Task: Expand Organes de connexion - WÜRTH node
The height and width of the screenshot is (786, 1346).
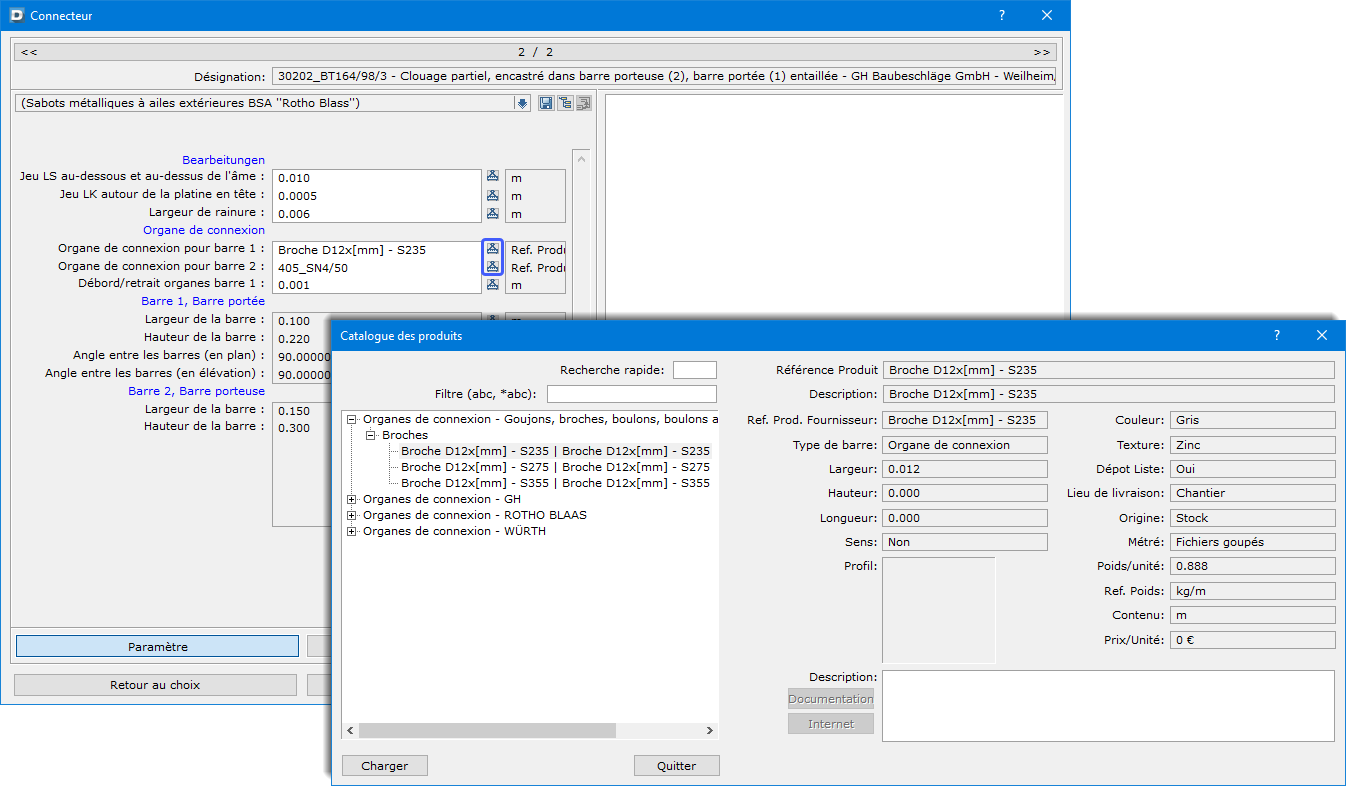Action: point(351,531)
